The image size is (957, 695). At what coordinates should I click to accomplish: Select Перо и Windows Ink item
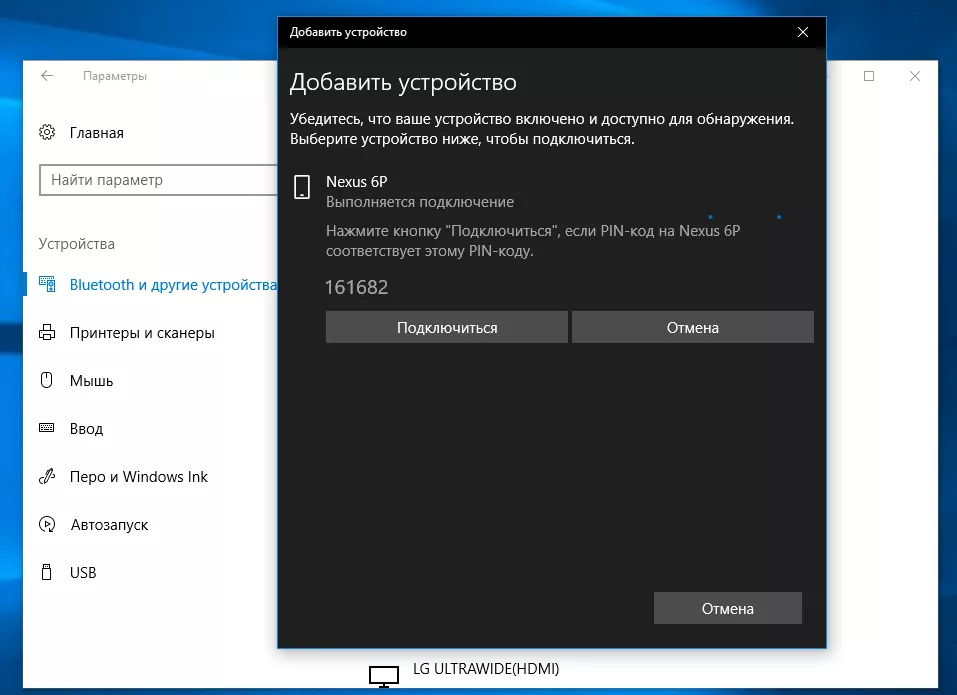139,477
